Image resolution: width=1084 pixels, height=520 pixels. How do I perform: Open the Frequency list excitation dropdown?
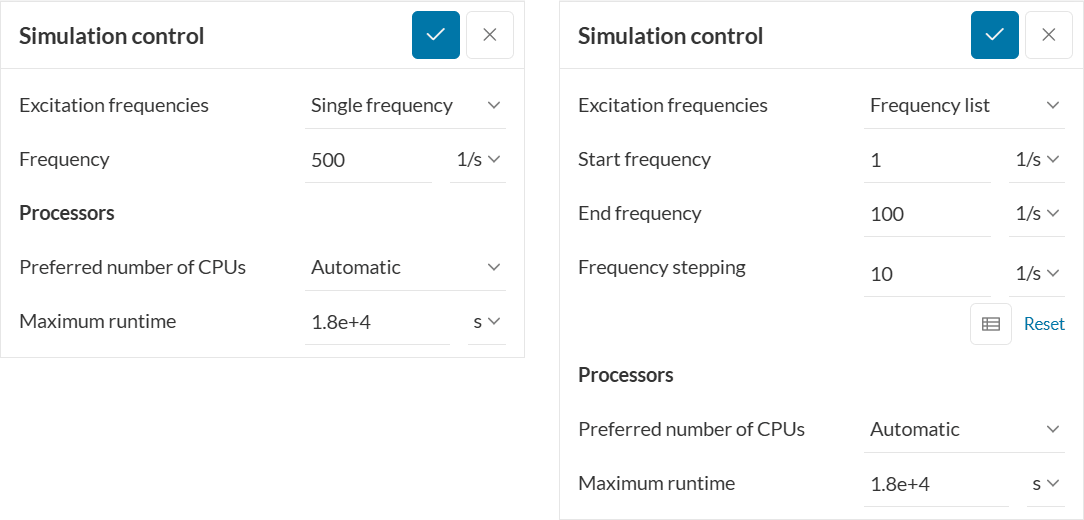pyautogui.click(x=964, y=105)
